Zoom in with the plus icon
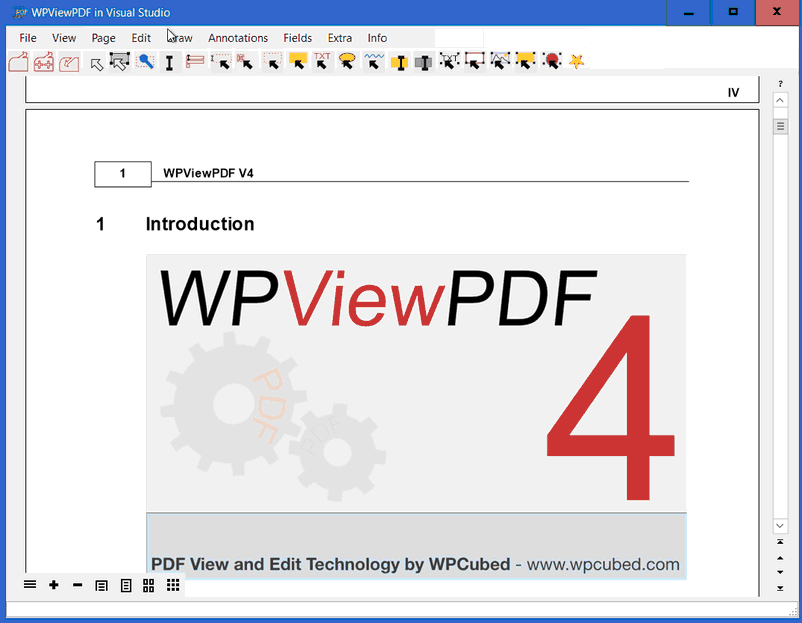The image size is (802, 623). click(x=54, y=585)
